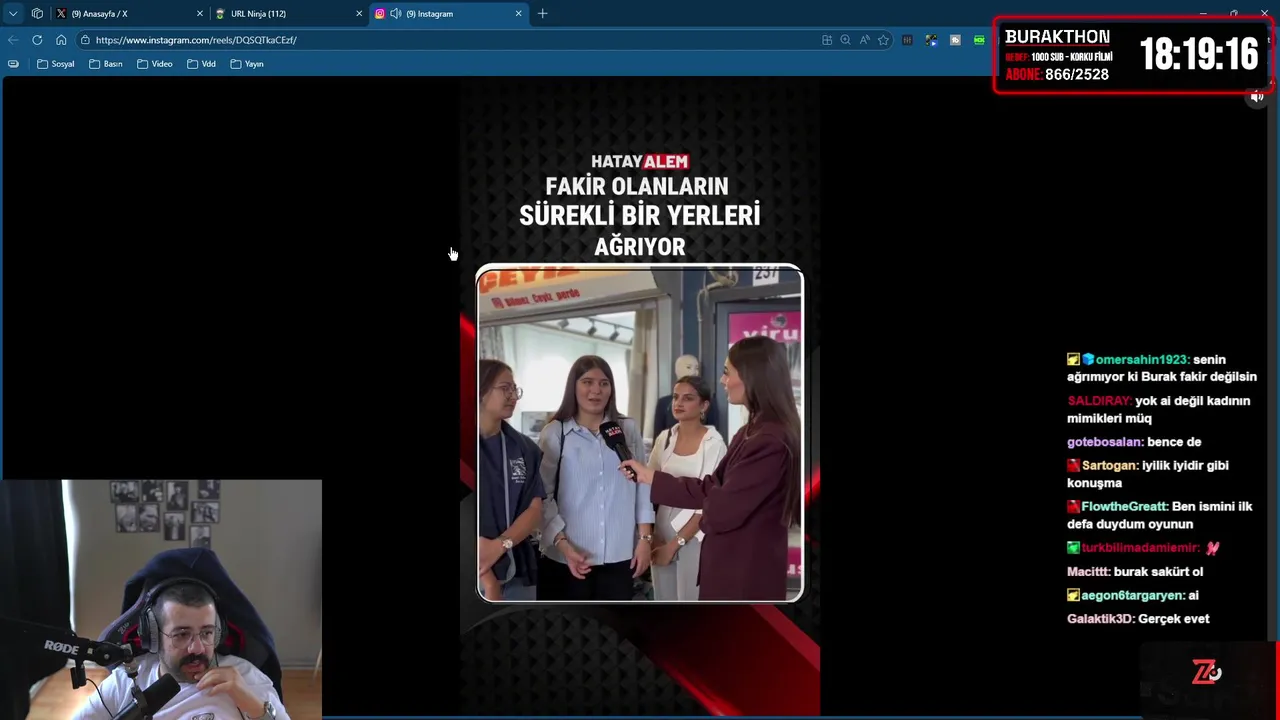Click the ABONE 866/2528 counter

tap(1057, 75)
